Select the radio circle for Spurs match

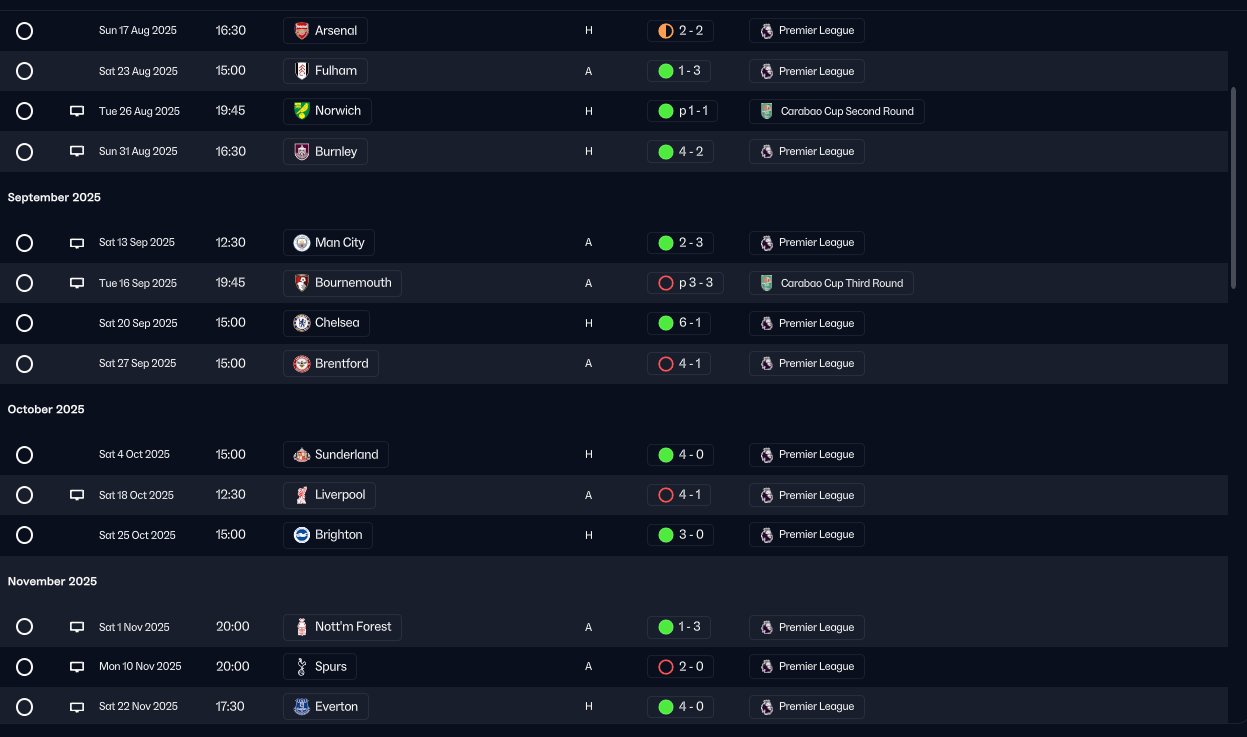[25, 667]
